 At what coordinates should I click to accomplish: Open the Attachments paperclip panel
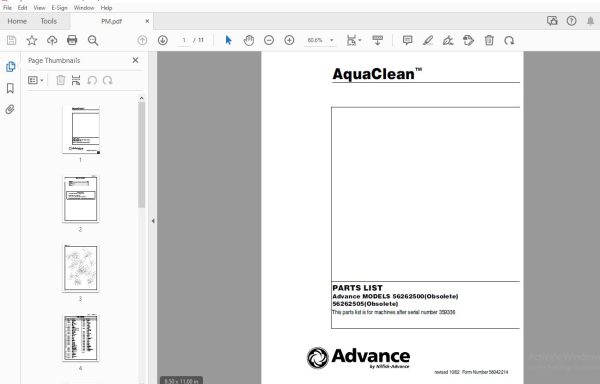pyautogui.click(x=10, y=110)
